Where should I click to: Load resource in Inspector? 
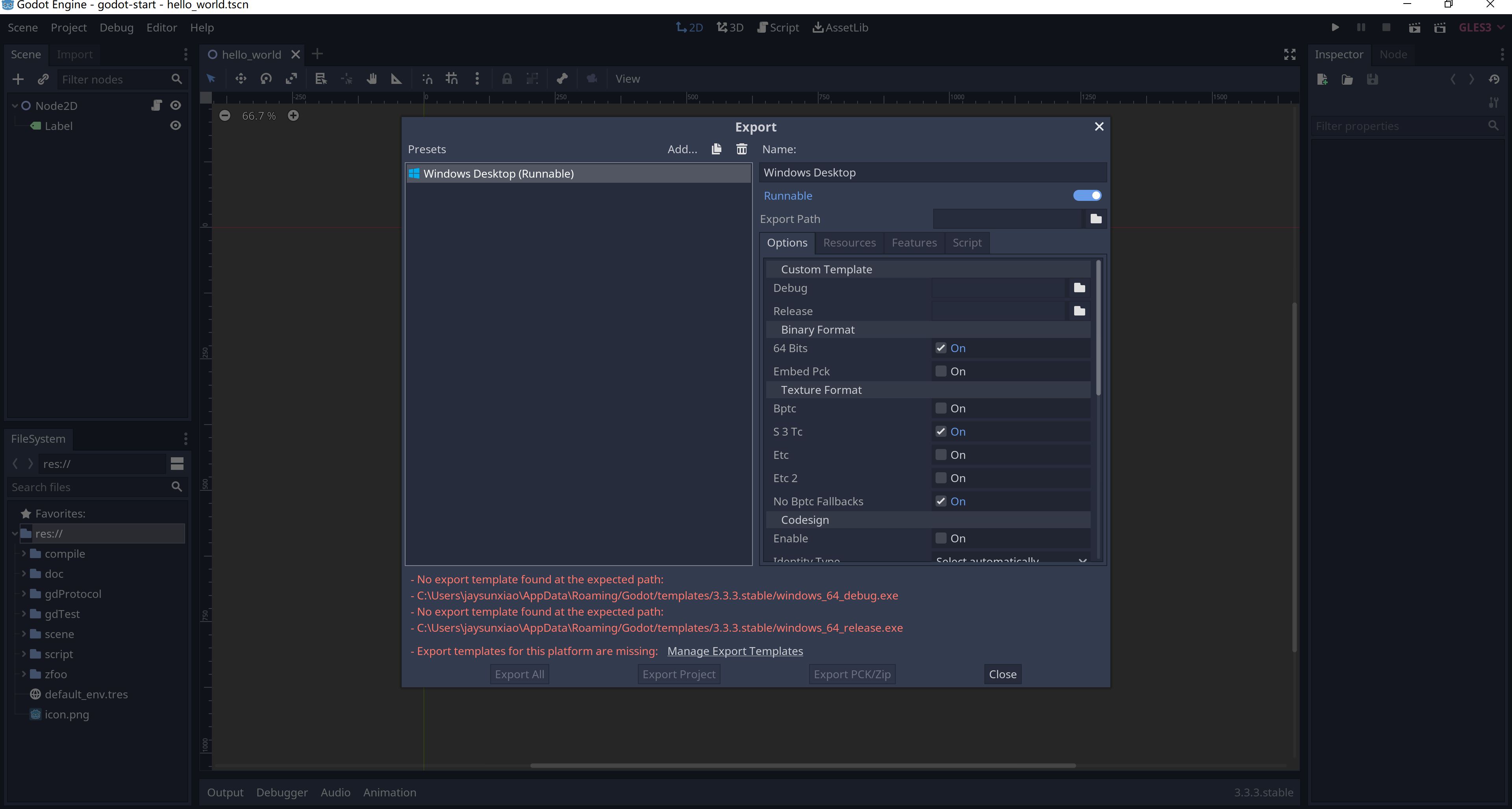[1347, 79]
